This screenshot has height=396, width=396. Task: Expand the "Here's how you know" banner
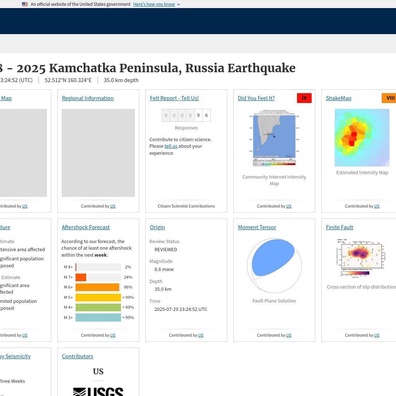point(154,4)
